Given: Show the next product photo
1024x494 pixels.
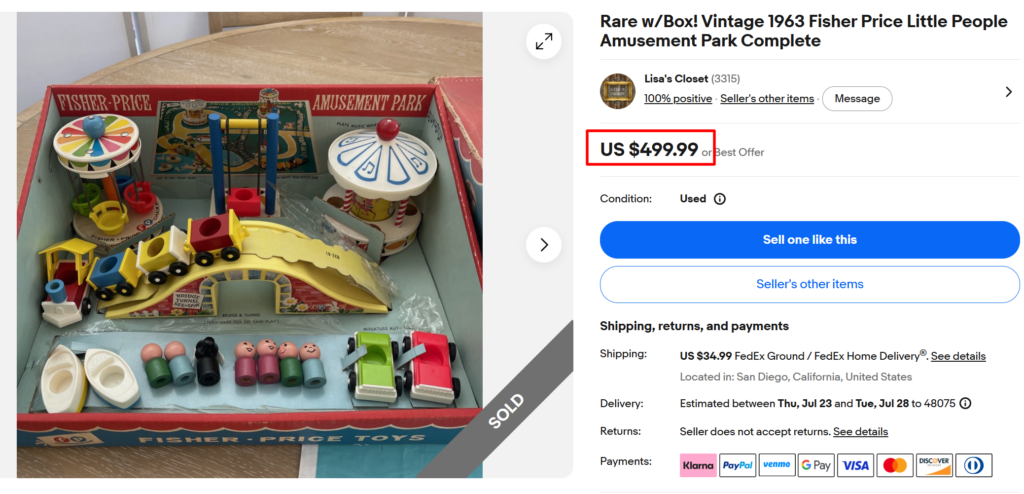Looking at the screenshot, I should [x=543, y=245].
